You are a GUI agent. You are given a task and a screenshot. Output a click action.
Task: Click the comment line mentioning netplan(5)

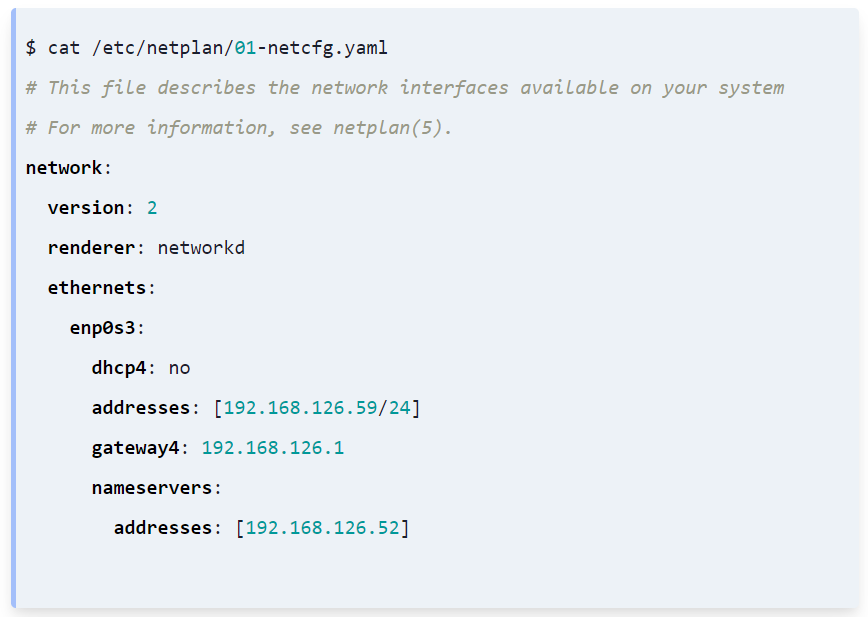point(239,128)
